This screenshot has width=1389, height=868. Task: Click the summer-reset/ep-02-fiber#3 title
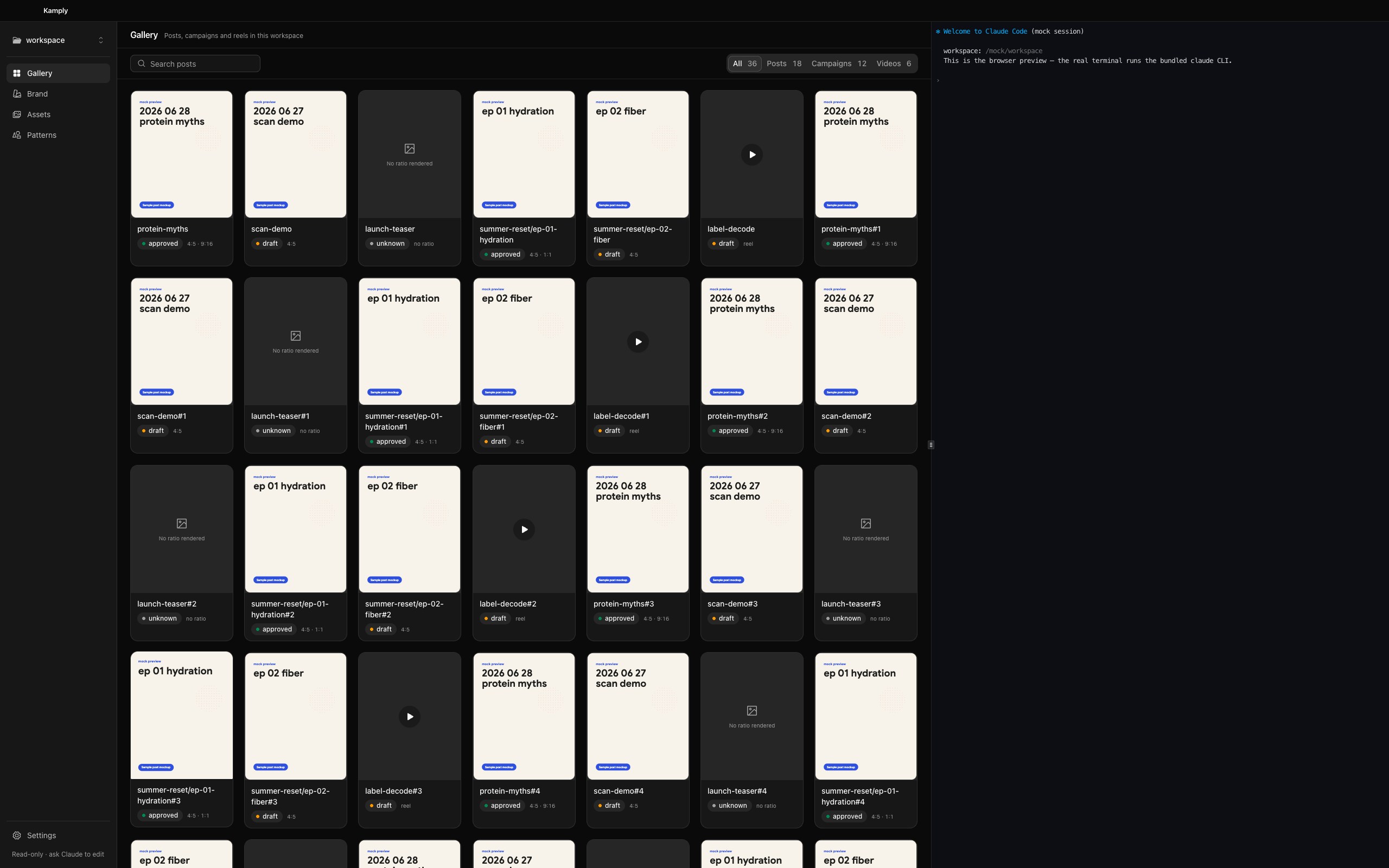click(x=290, y=796)
